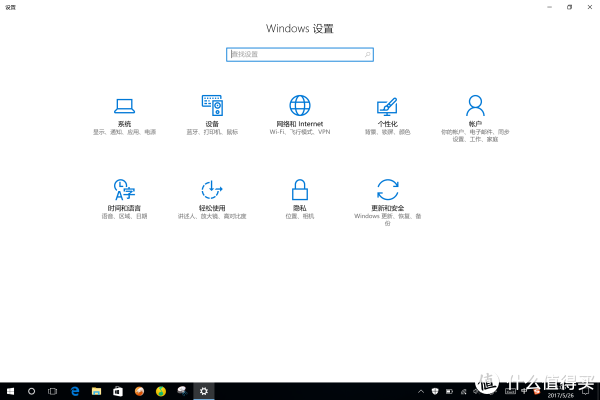Open the Windows Start menu
The width and height of the screenshot is (600, 400).
point(10,391)
